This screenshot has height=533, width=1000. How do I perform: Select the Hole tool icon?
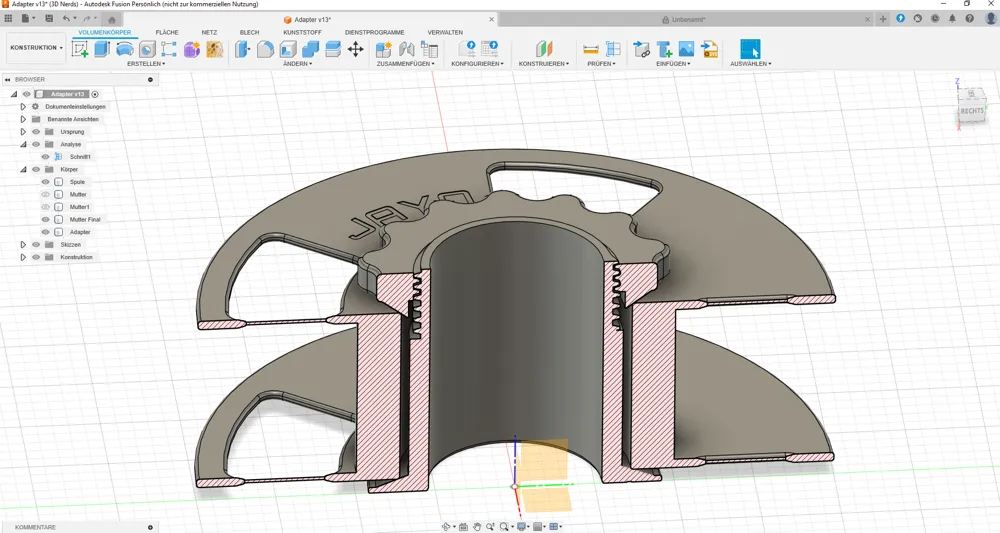[x=147, y=49]
